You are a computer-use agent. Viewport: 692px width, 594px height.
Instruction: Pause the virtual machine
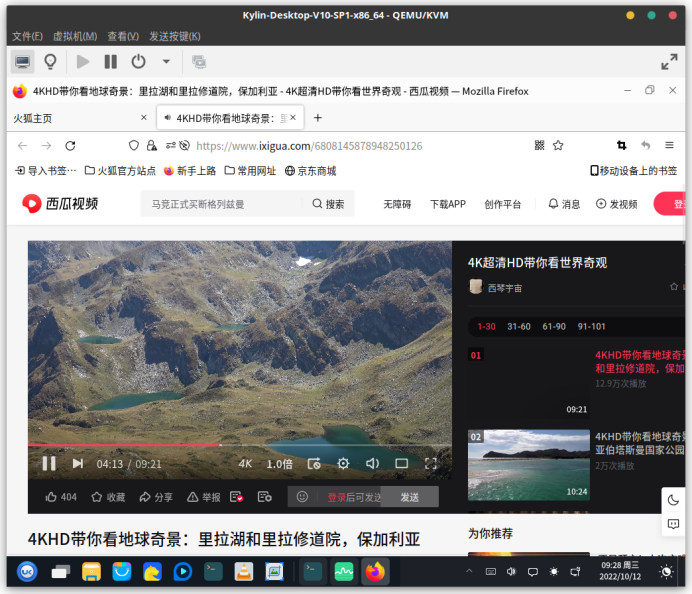click(110, 61)
